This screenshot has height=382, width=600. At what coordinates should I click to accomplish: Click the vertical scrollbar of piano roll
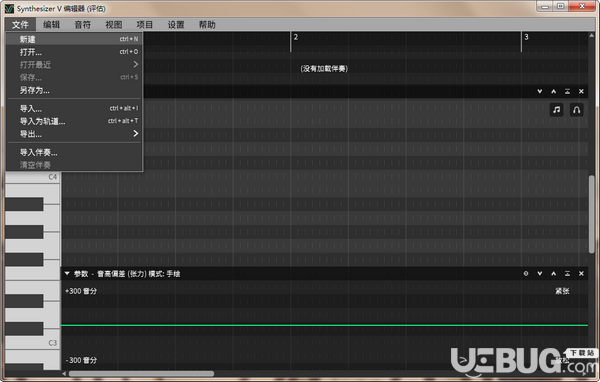pyautogui.click(x=591, y=214)
